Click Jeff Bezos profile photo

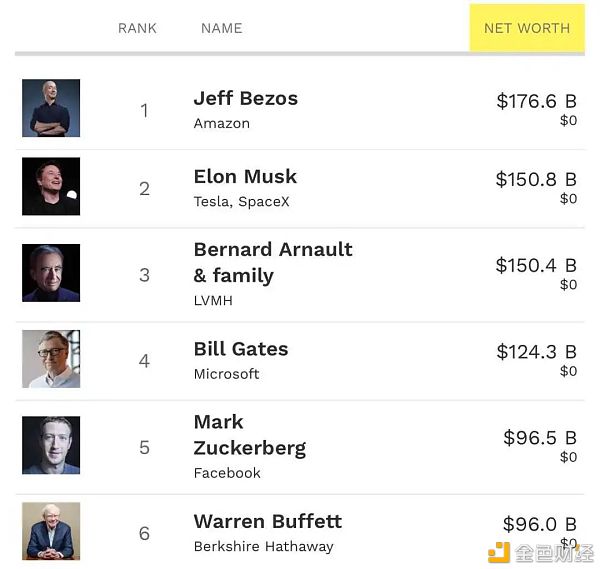[51, 108]
